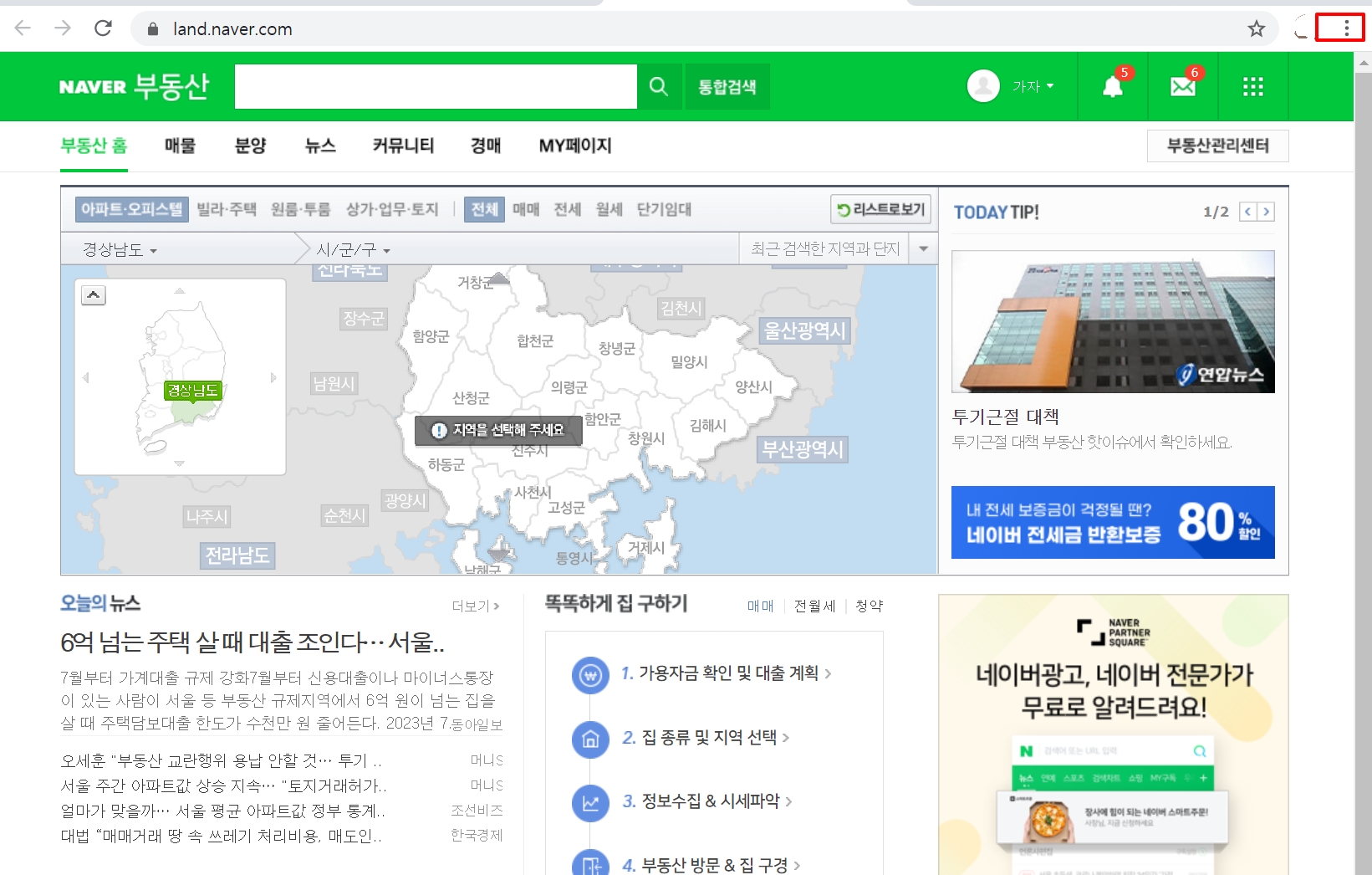This screenshot has height=875, width=1372.
Task: Click 부산광역시 label on the map
Action: 803,449
